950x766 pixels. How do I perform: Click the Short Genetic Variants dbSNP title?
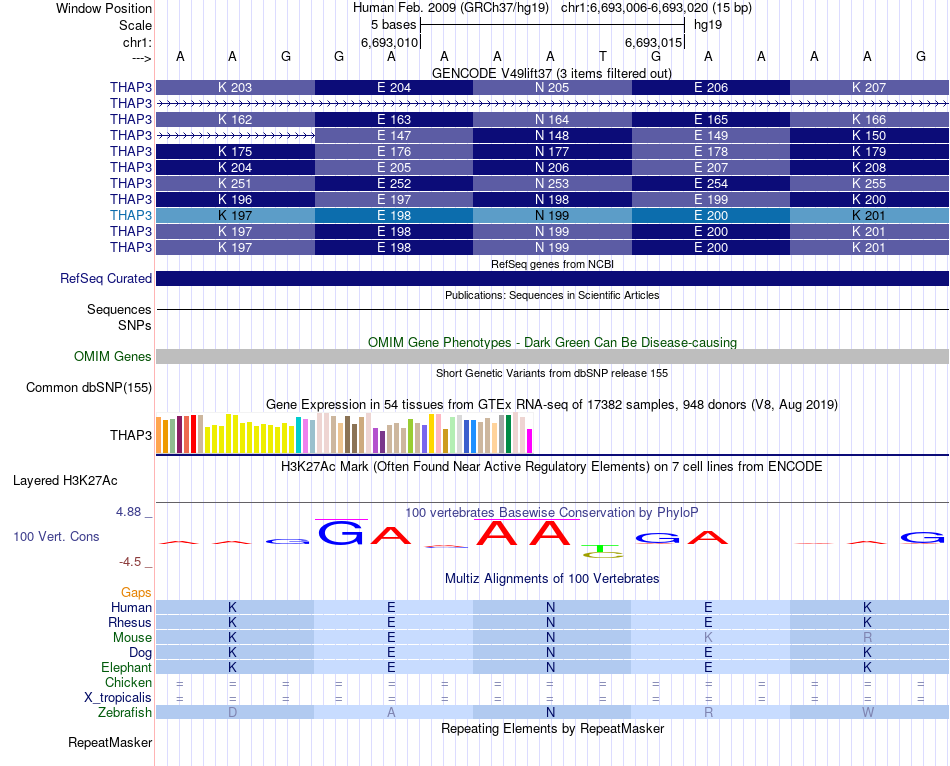(552, 373)
